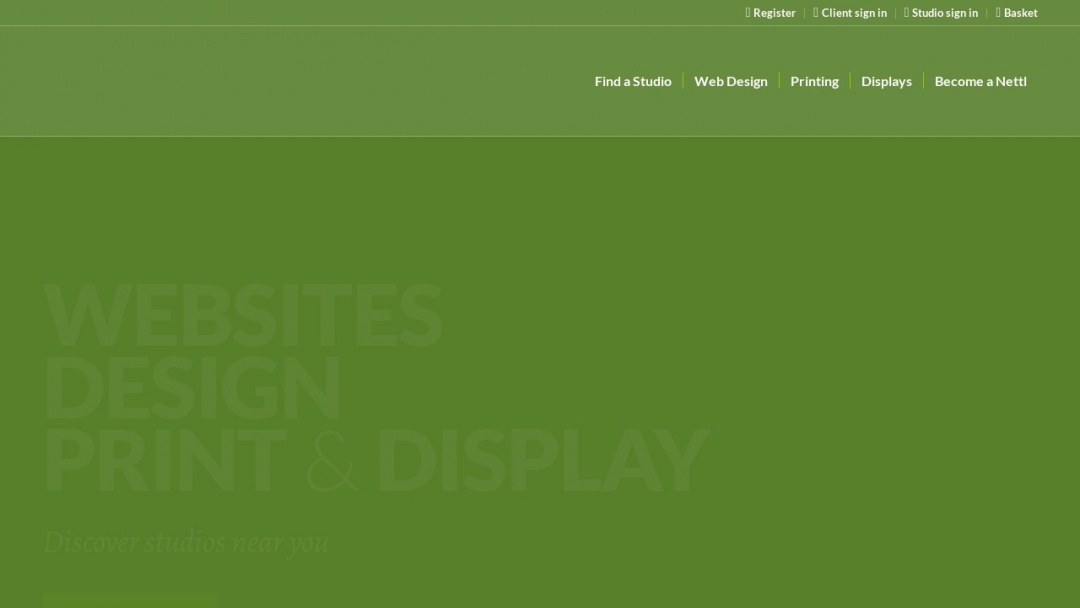The height and width of the screenshot is (608, 1080).
Task: Sign in as a client
Action: 856,12
